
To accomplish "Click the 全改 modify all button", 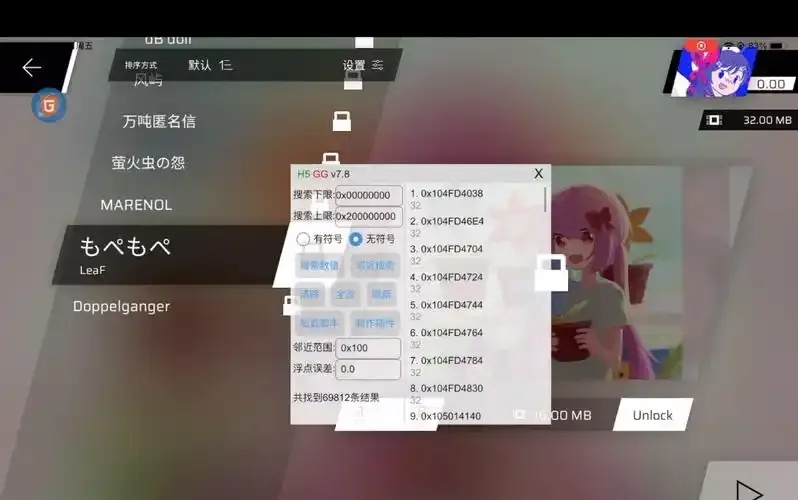I will click(x=345, y=294).
